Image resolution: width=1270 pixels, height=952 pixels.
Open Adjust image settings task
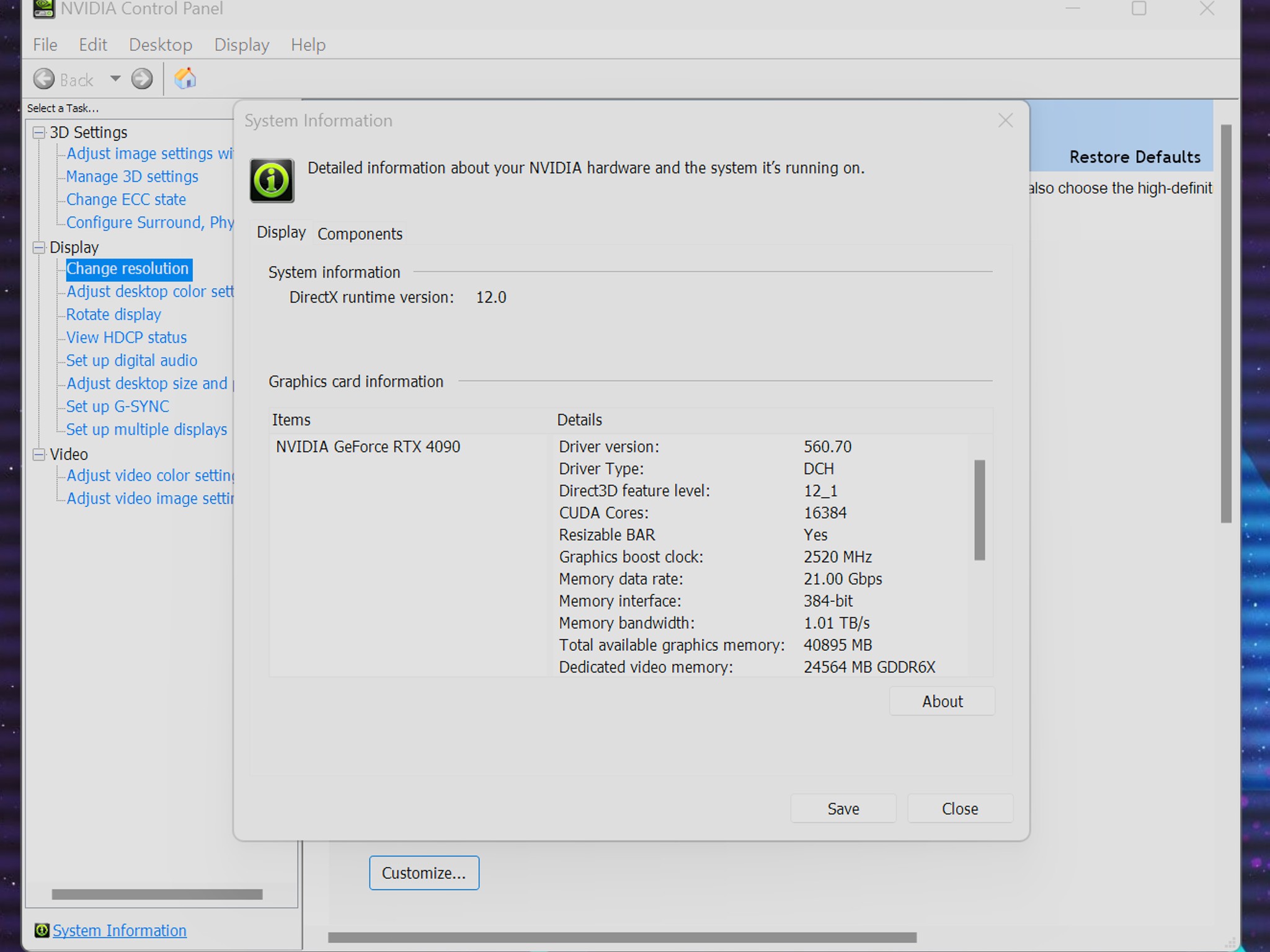coord(149,154)
